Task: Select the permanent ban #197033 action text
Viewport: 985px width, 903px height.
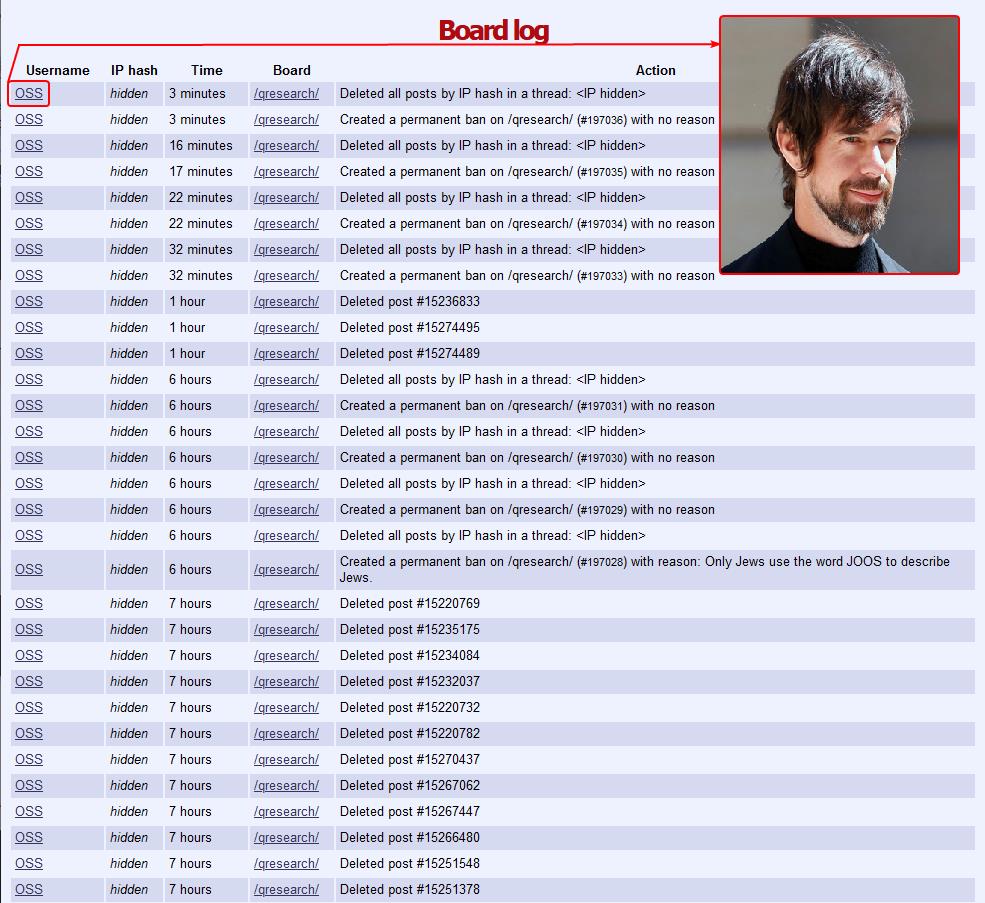Action: point(527,275)
